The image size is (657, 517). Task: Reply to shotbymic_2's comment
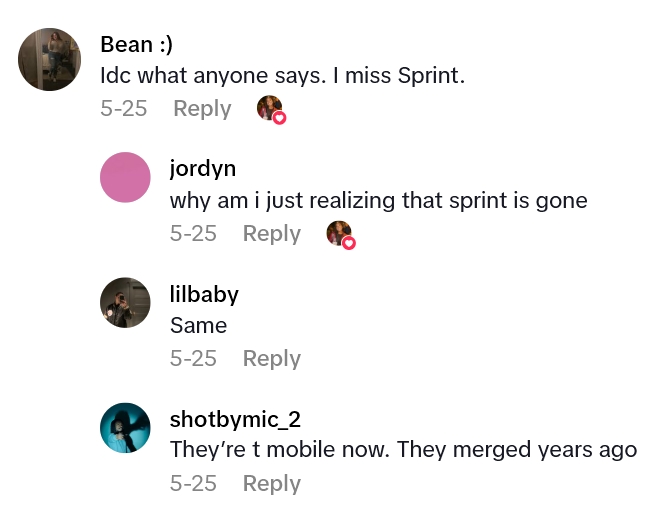(x=272, y=484)
